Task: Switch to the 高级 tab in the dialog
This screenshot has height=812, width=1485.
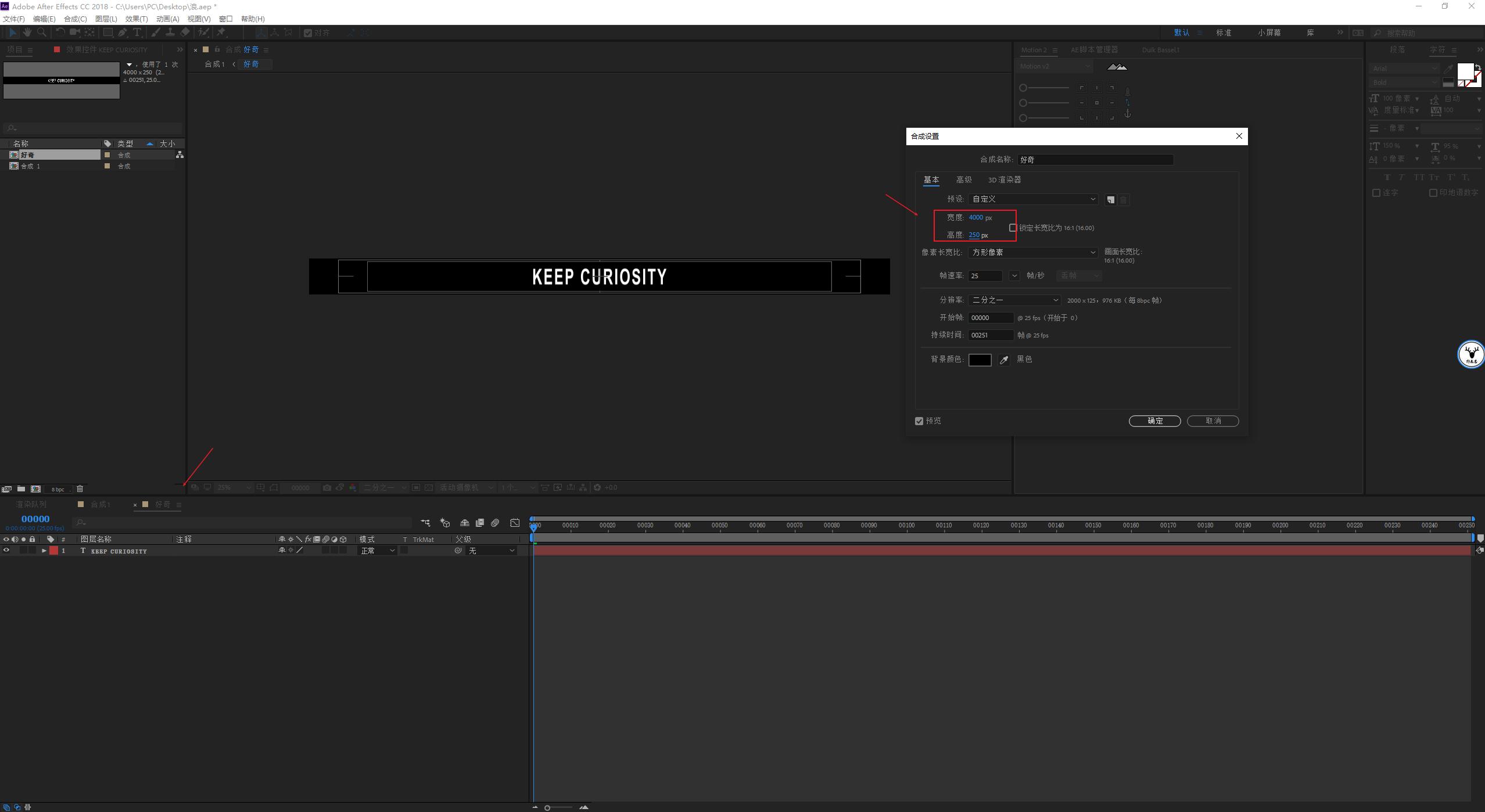Action: (964, 180)
